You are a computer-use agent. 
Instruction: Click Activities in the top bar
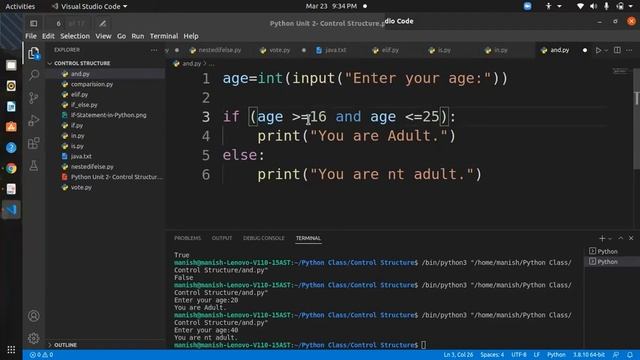pyautogui.click(x=20, y=6)
